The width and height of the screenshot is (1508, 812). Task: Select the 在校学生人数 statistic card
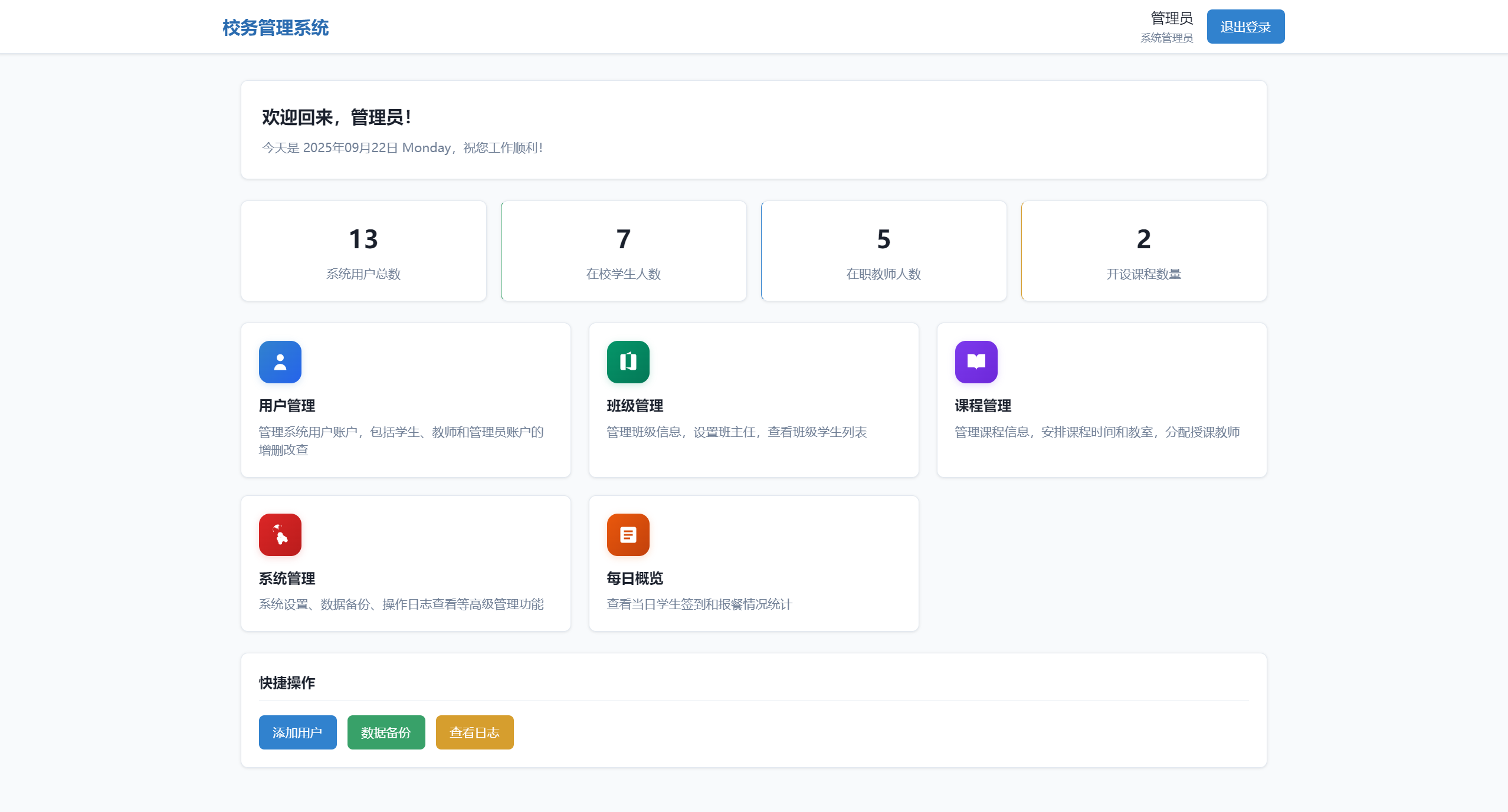[623, 251]
